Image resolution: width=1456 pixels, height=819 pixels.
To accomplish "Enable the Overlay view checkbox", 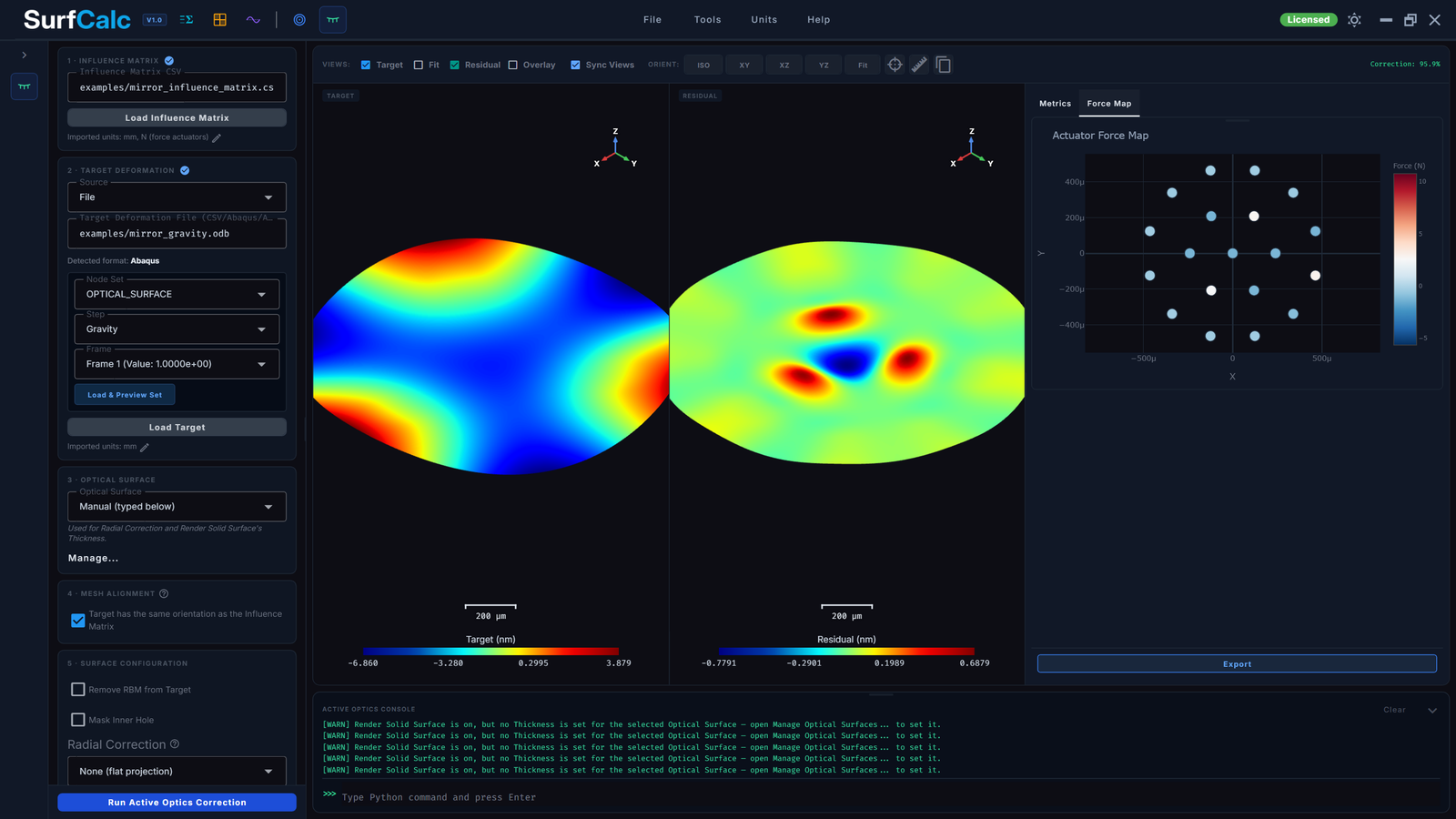I will 513,65.
